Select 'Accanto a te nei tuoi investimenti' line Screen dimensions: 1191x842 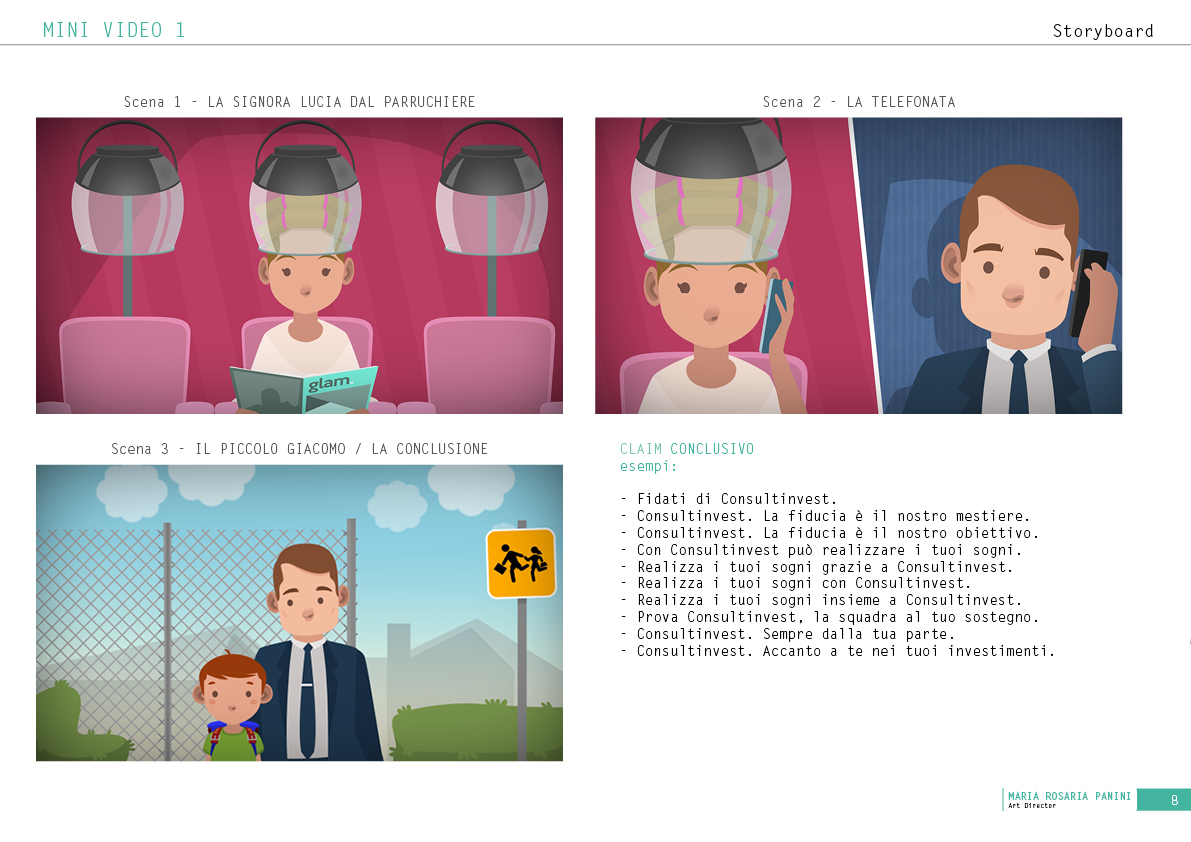click(838, 651)
